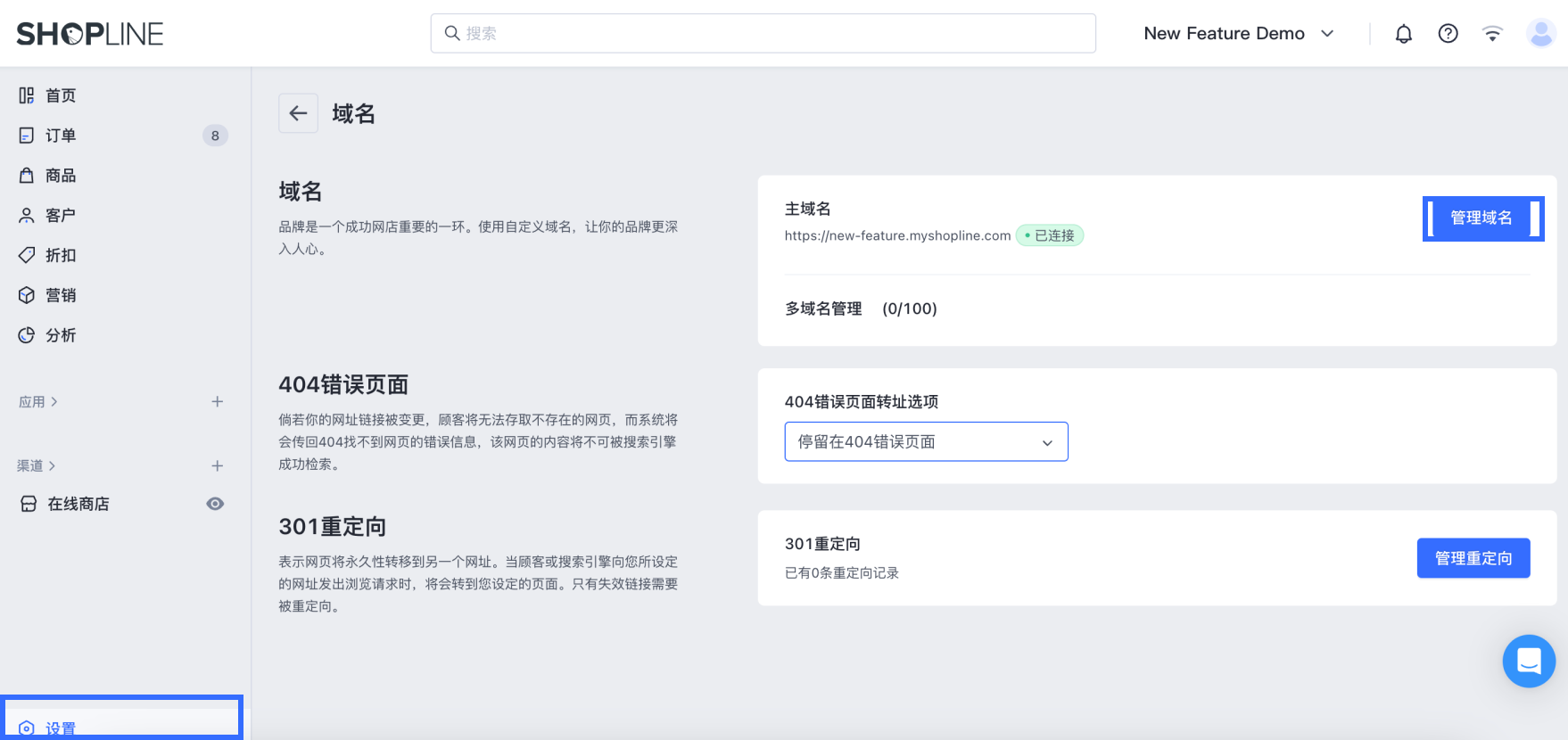Click the SHOPLINE logo
This screenshot has width=1568, height=740.
(90, 34)
